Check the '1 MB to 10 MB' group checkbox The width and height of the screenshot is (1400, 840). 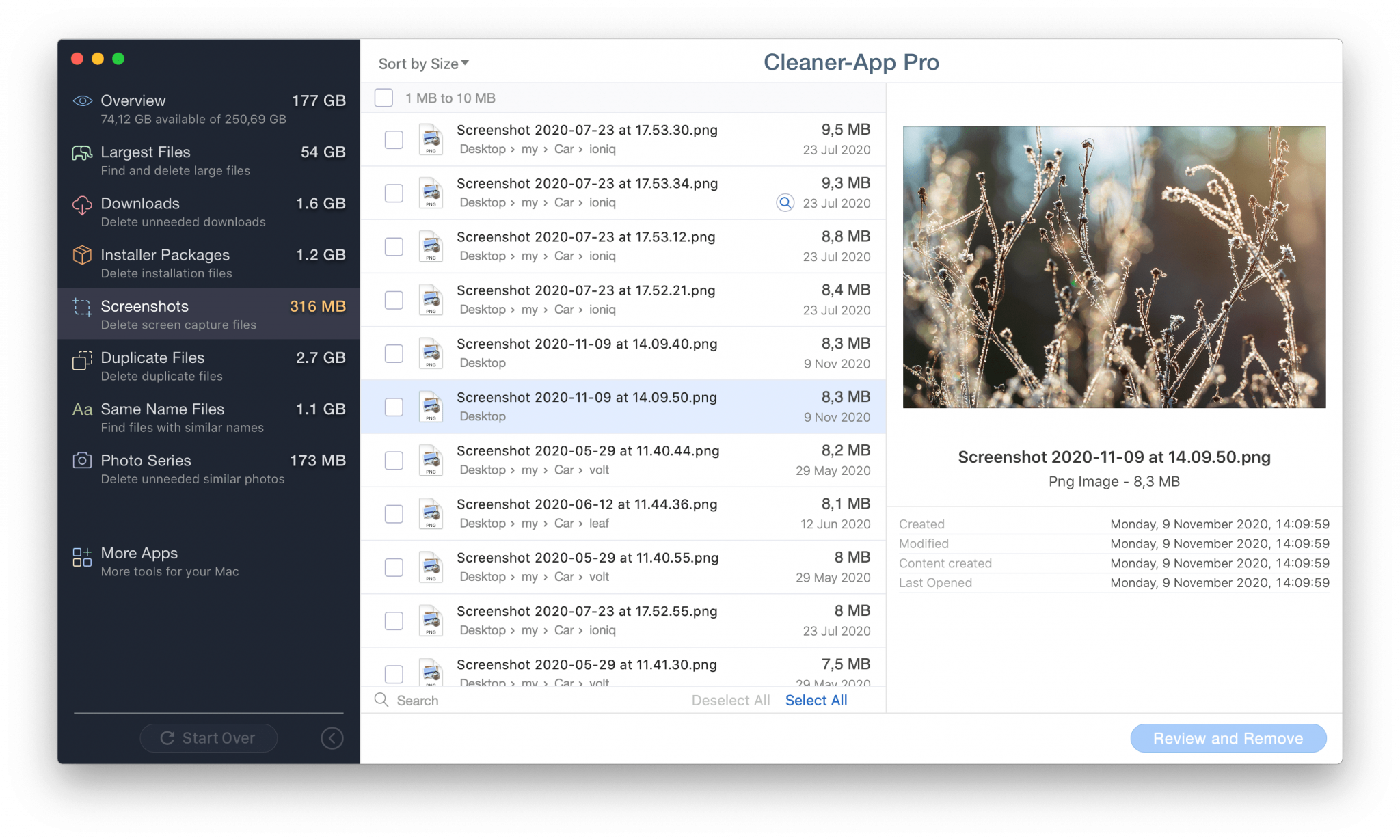(384, 98)
